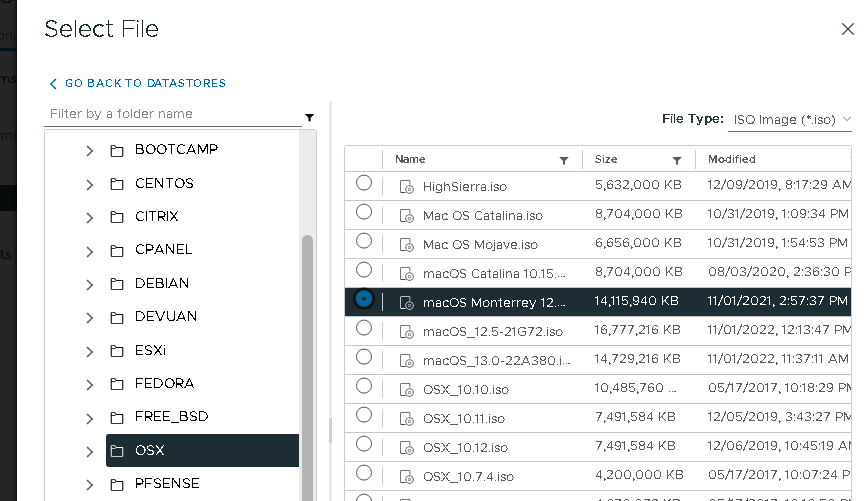Screen dimensions: 867x501
Task: Click the FREE_BSD folder icon
Action: click(x=117, y=418)
